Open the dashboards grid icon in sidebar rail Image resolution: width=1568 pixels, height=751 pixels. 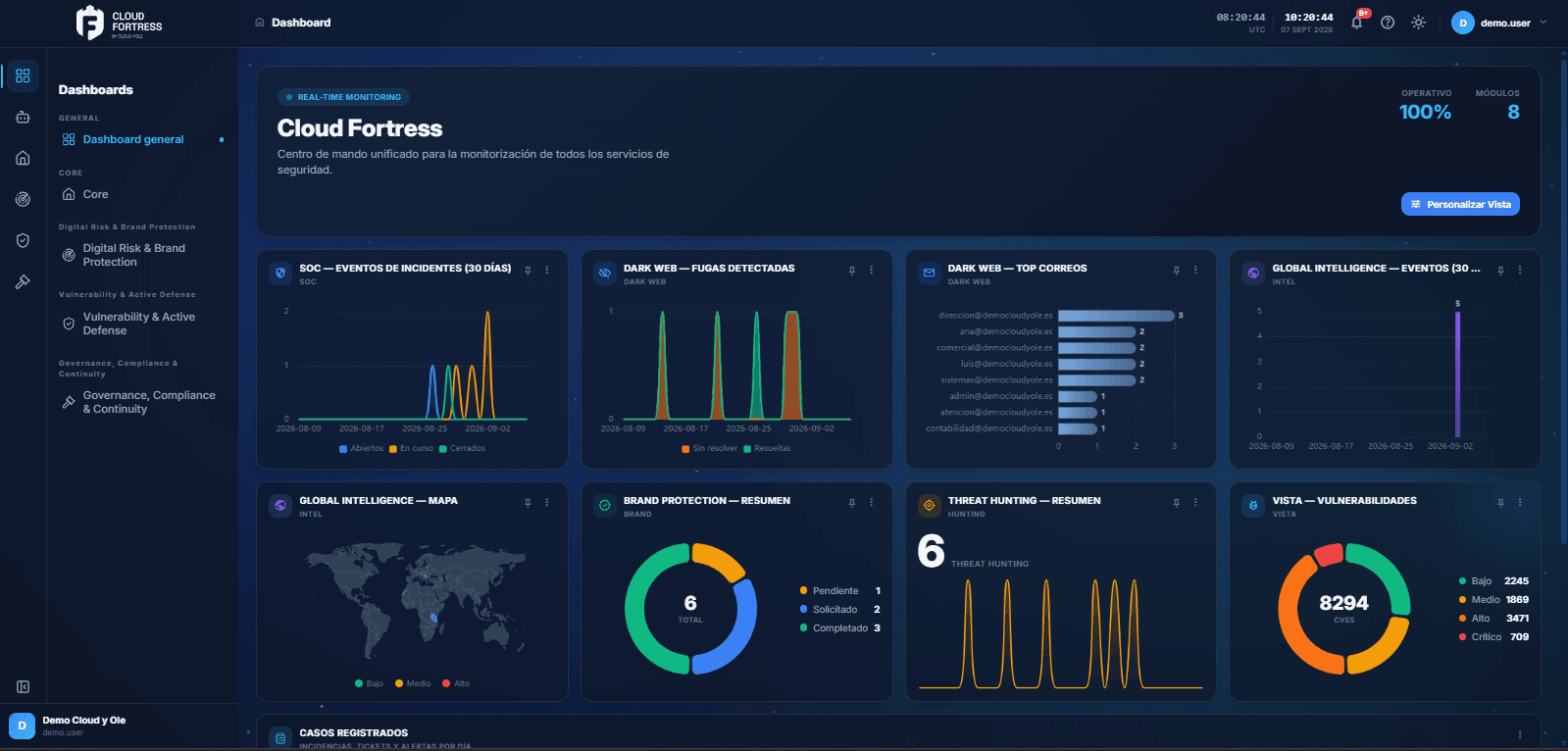click(23, 75)
